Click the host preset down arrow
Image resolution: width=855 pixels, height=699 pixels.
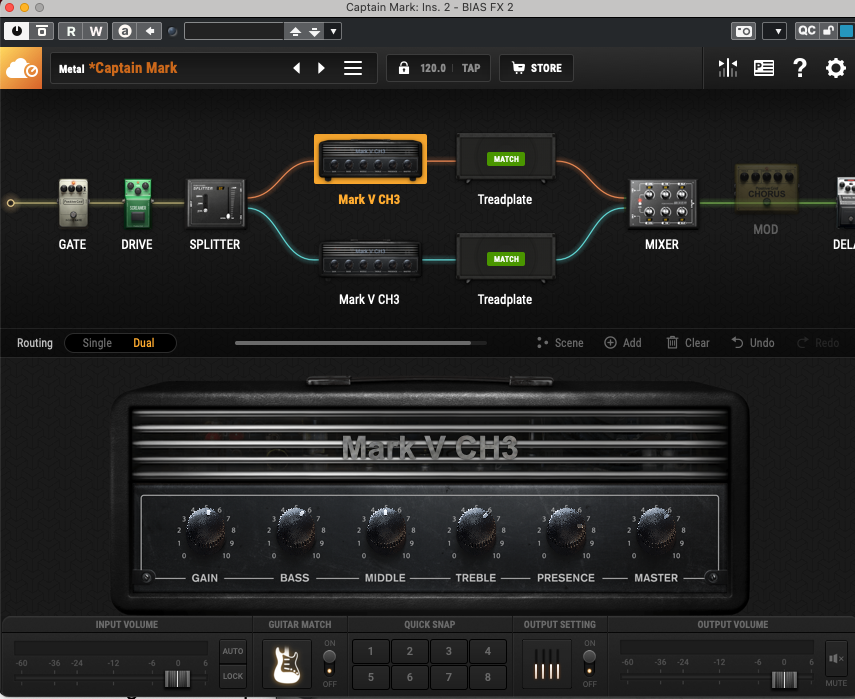pos(315,31)
